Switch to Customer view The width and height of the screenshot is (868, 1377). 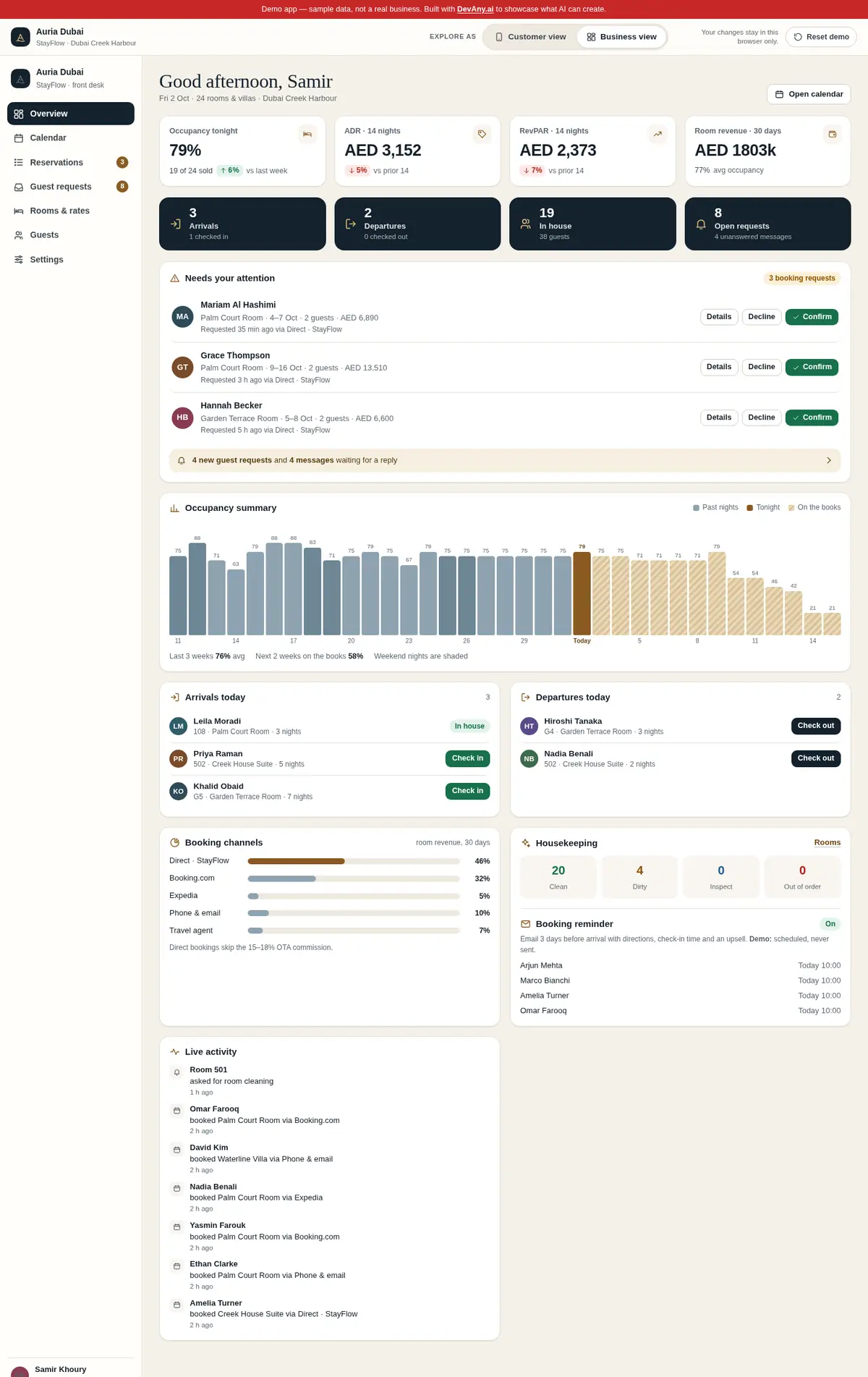(530, 37)
